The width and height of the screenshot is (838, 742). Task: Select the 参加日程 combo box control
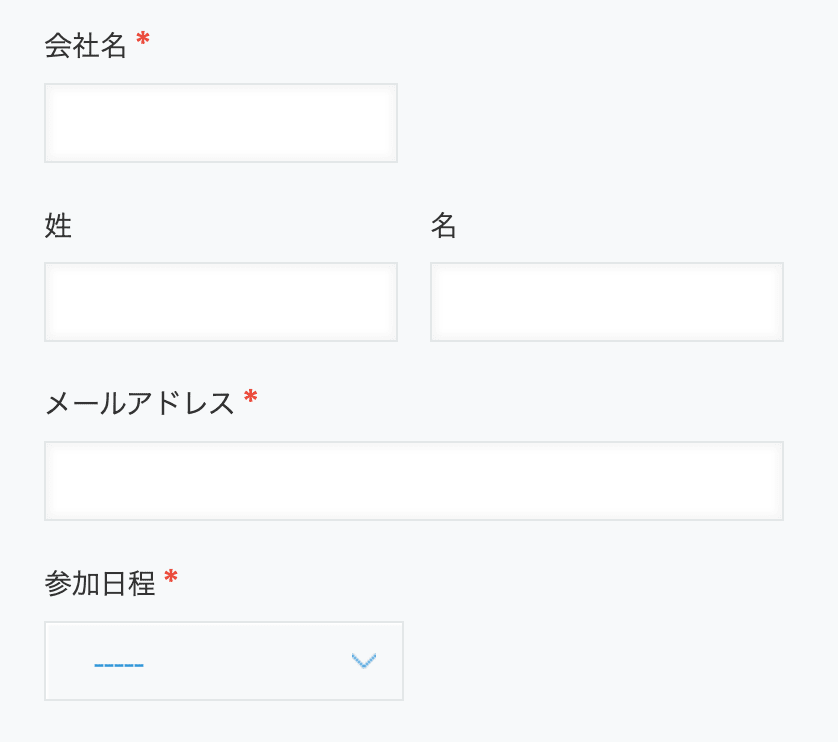(x=223, y=661)
